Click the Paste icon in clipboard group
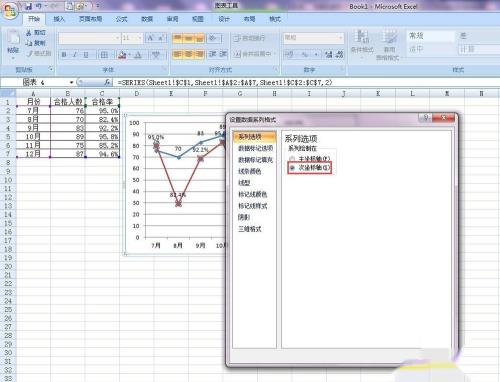500x382 pixels. (x=13, y=38)
